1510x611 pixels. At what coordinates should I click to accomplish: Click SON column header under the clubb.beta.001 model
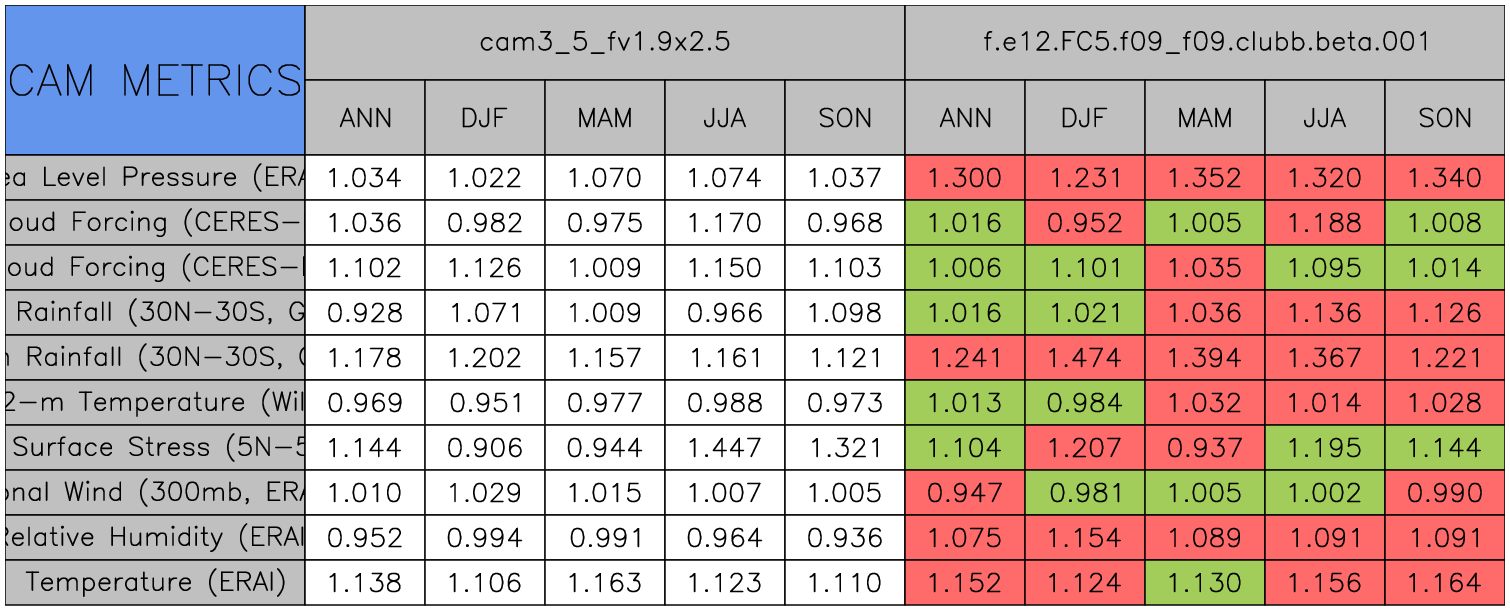tap(1445, 118)
